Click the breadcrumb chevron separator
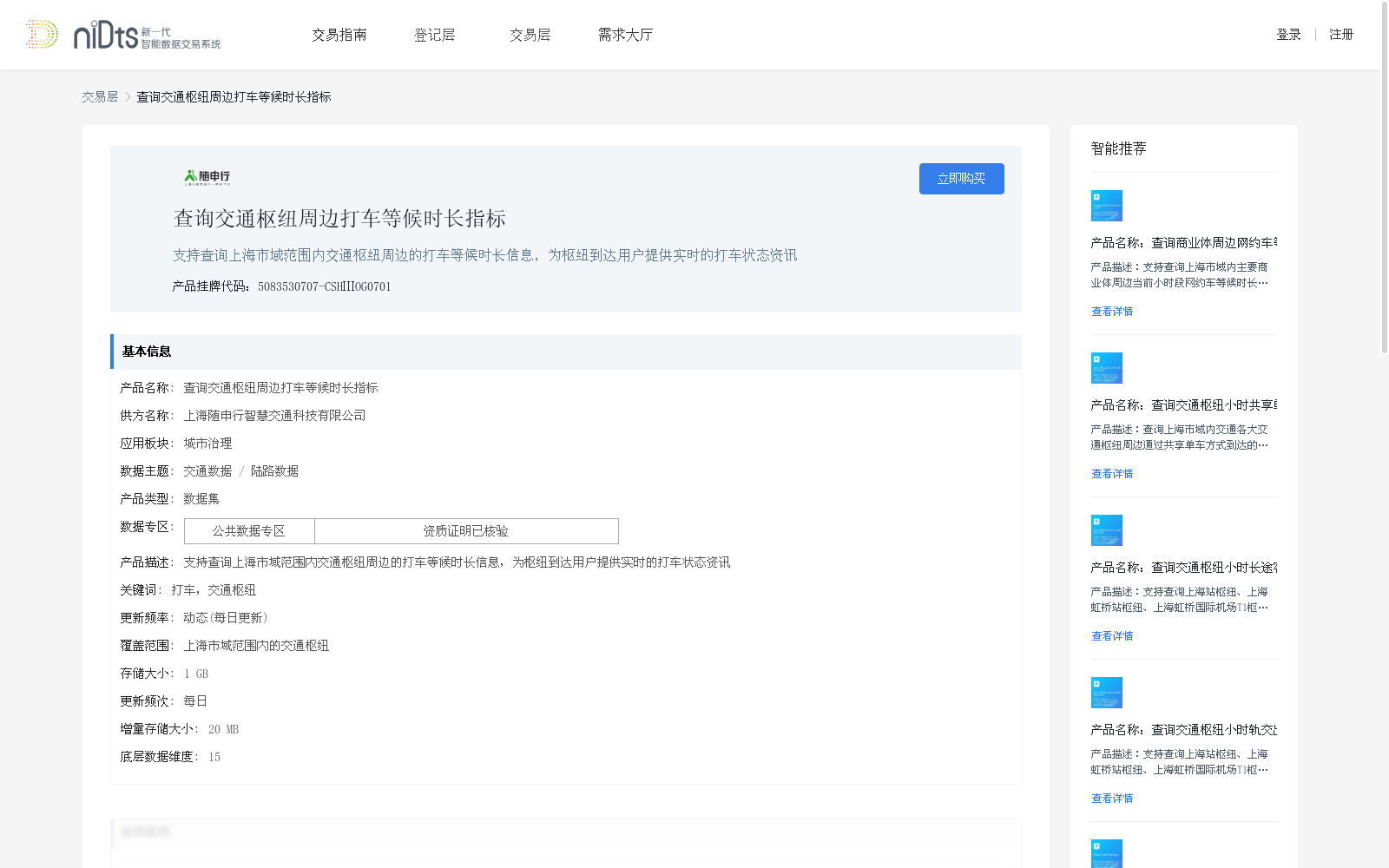The width and height of the screenshot is (1389, 868). (128, 97)
